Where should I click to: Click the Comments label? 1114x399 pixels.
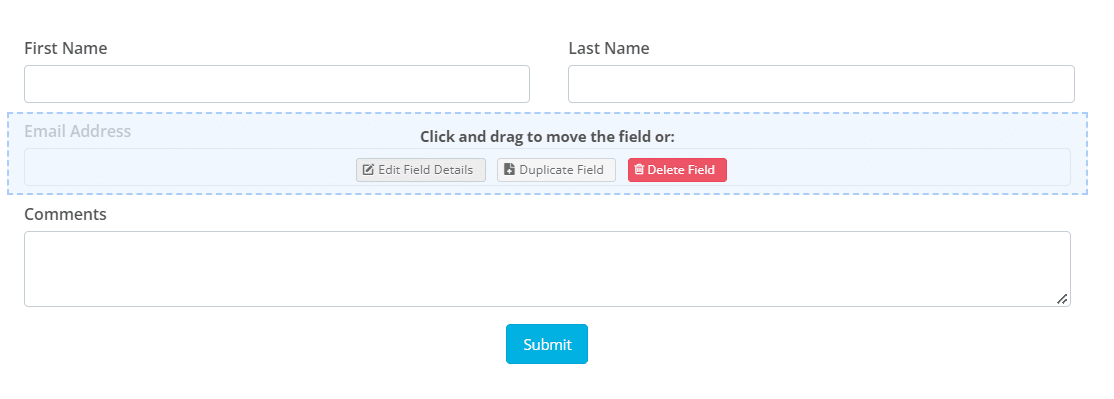pos(65,214)
